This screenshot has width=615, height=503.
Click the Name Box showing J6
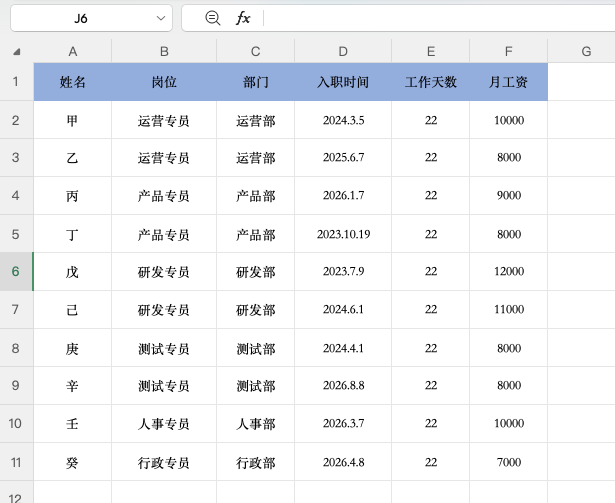pyautogui.click(x=91, y=18)
